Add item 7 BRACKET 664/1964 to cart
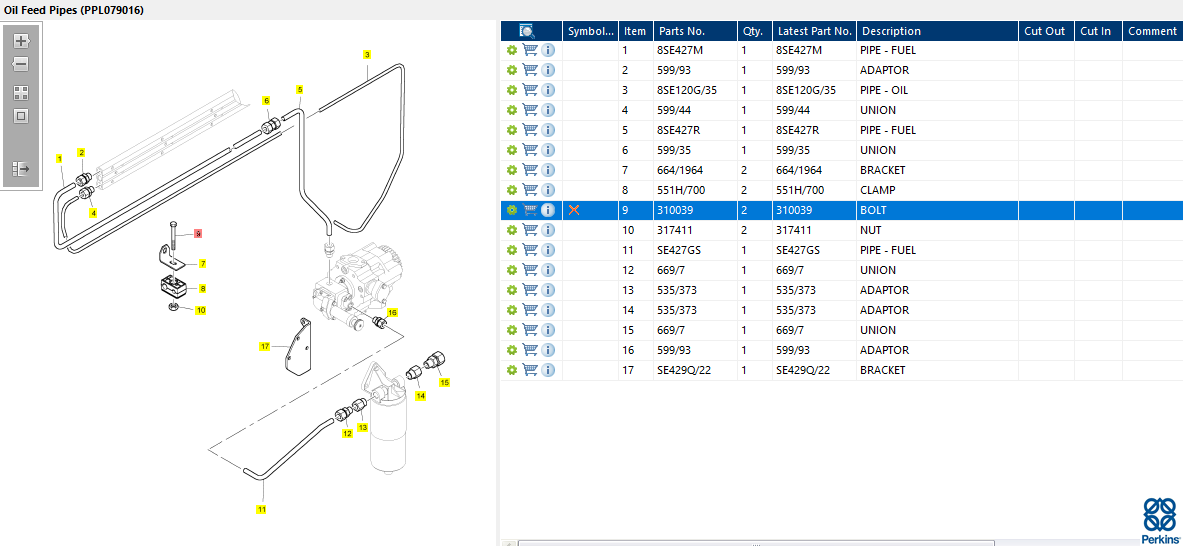This screenshot has width=1183, height=546. click(x=530, y=170)
